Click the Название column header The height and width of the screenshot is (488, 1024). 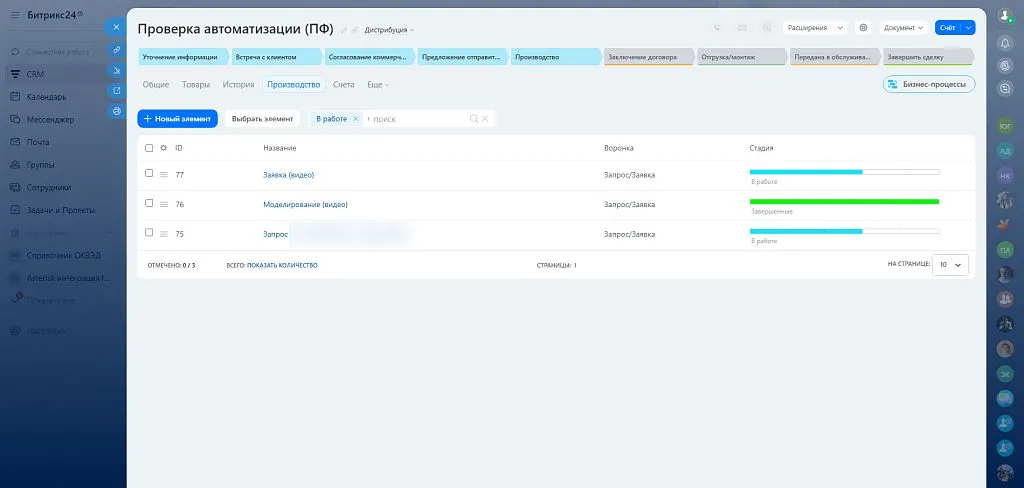(280, 148)
